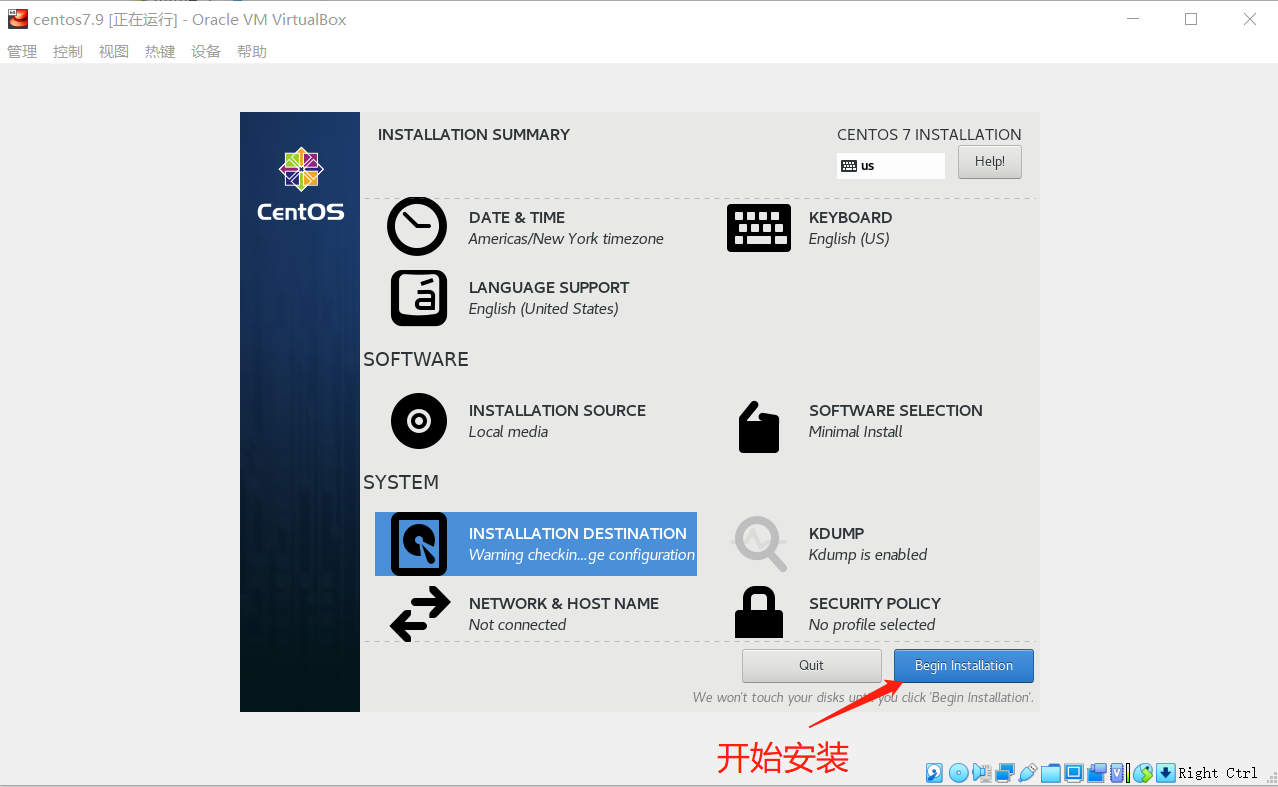Click the network adapter status icon

1005,772
